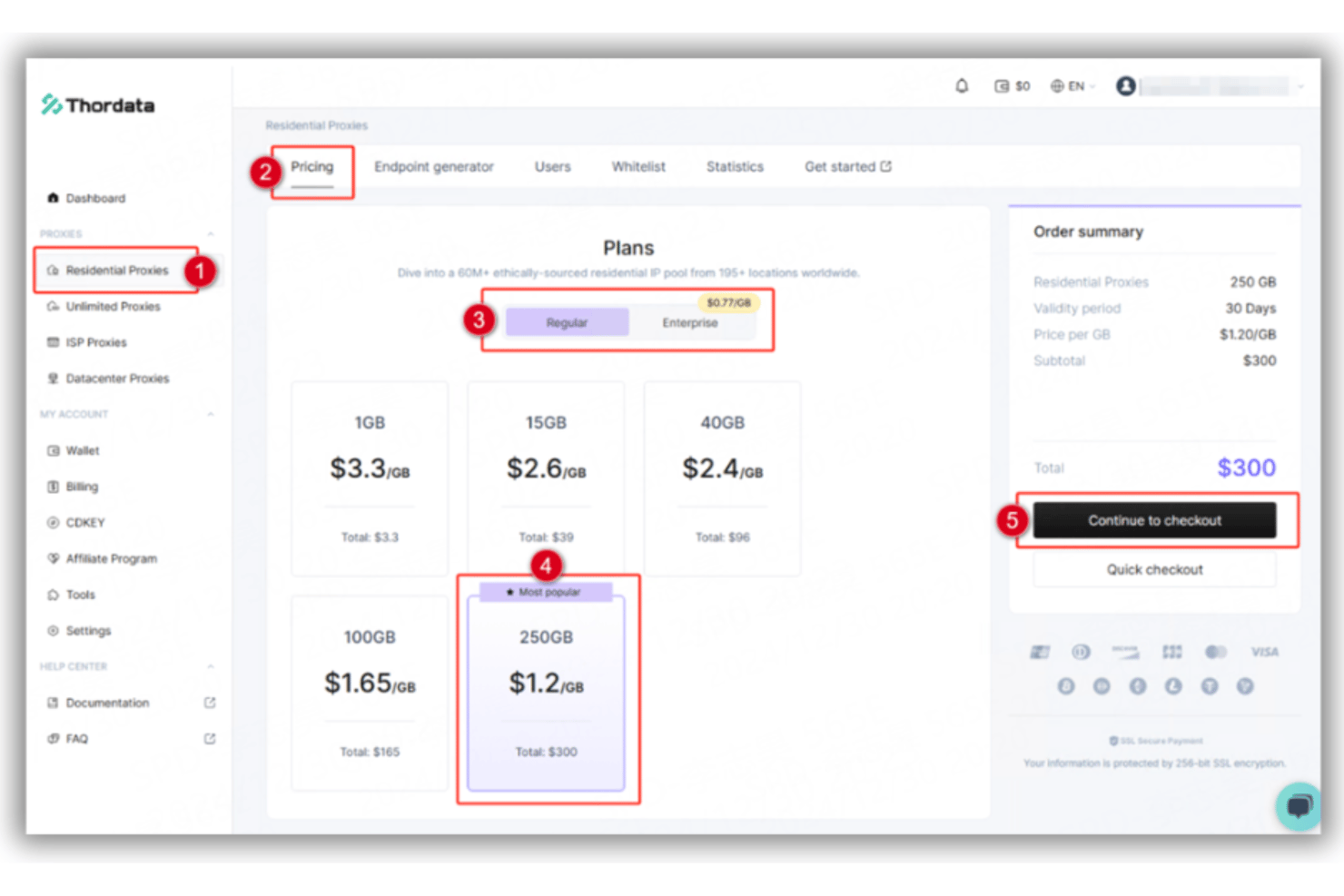The width and height of the screenshot is (1344, 896).
Task: Click the Wallet icon in sidebar
Action: (x=53, y=450)
